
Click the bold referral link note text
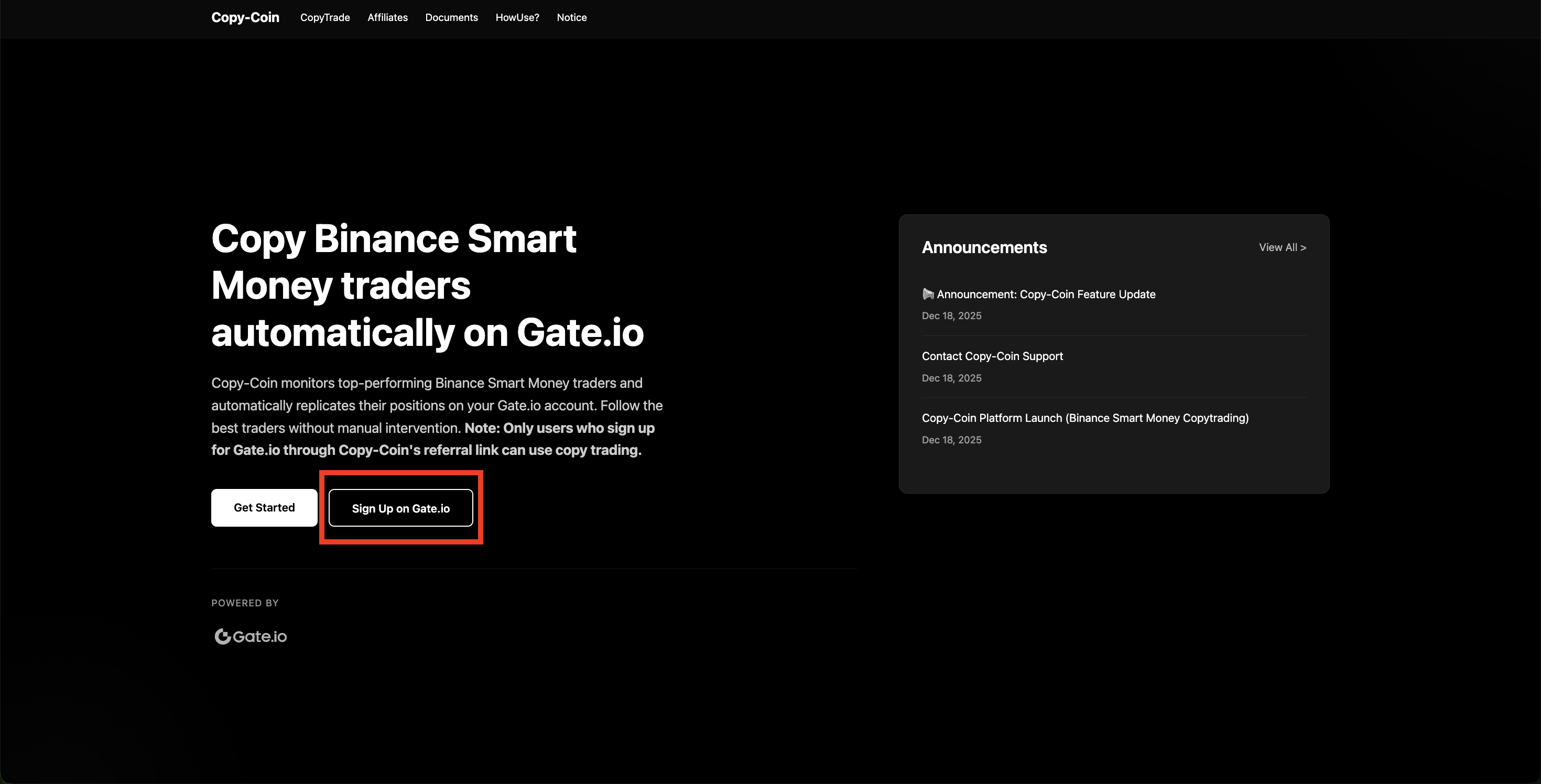pyautogui.click(x=433, y=440)
